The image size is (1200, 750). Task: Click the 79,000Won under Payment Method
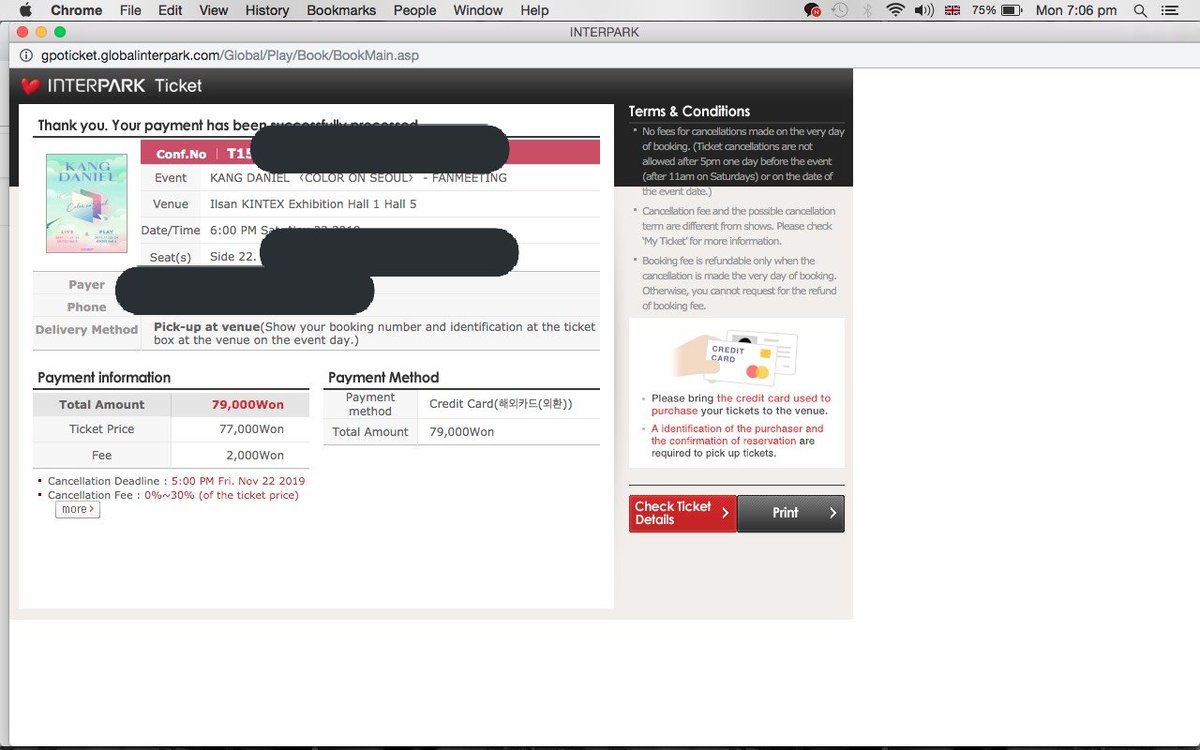(462, 432)
